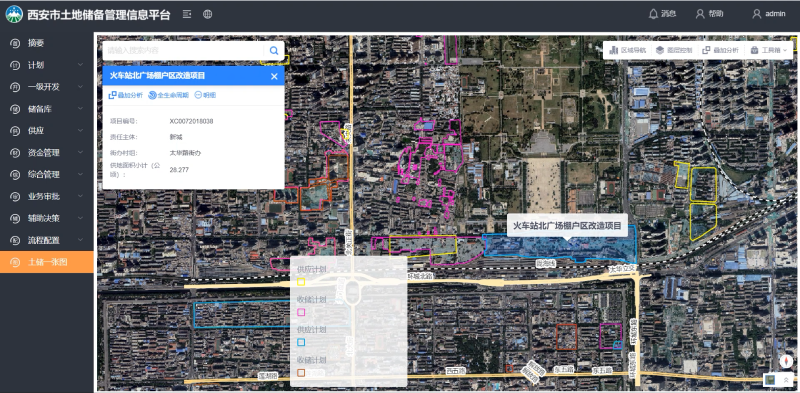Expand the 资金管理 sidebar menu
This screenshot has height=393, width=800.
(47, 152)
